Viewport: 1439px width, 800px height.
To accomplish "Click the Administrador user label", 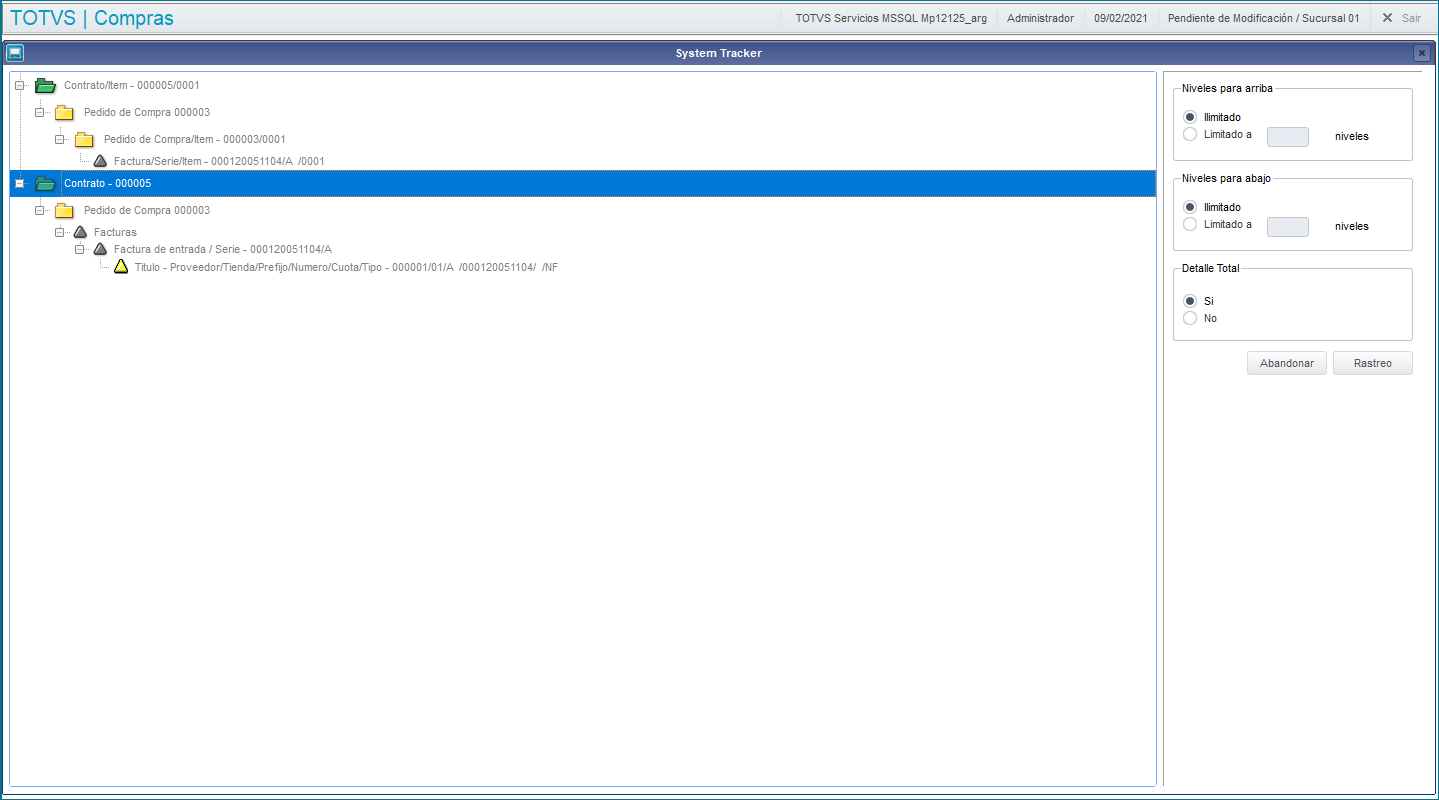I will [x=1040, y=18].
